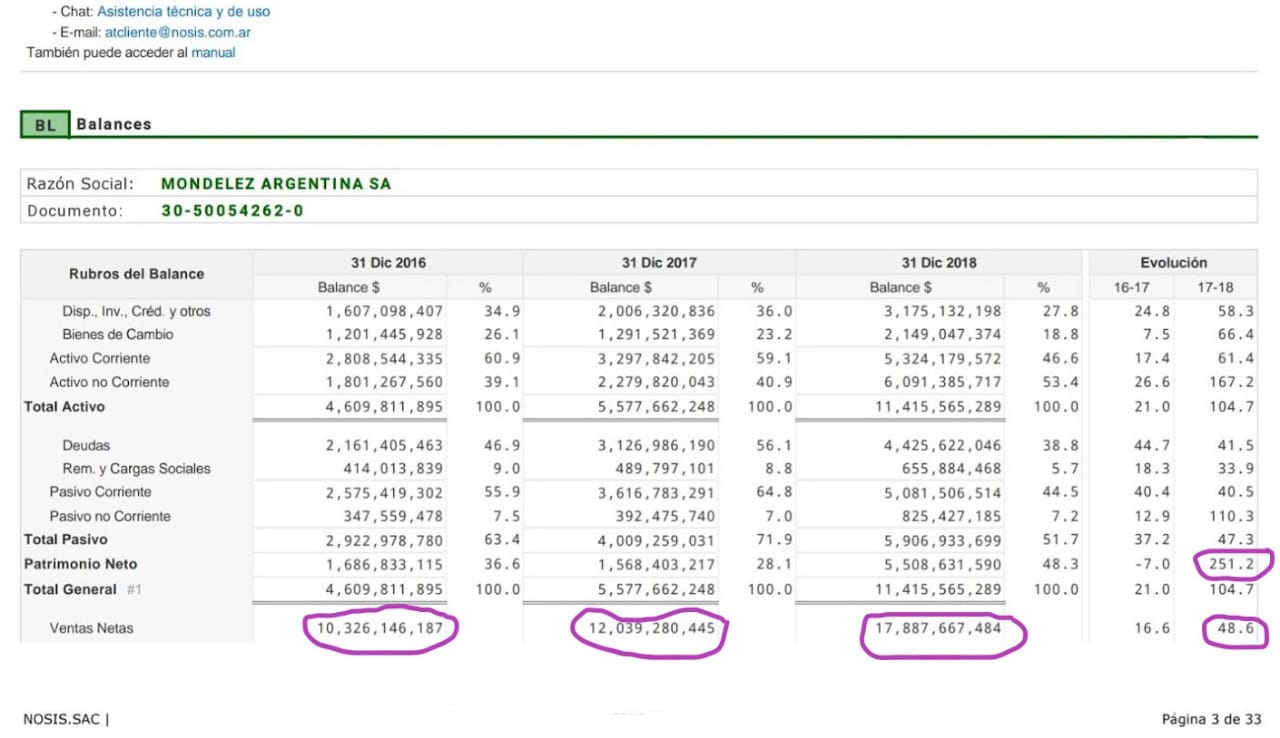Click the 2016 Disp., Inv. value 1,607,098,407
This screenshot has height=738, width=1280.
(x=384, y=311)
